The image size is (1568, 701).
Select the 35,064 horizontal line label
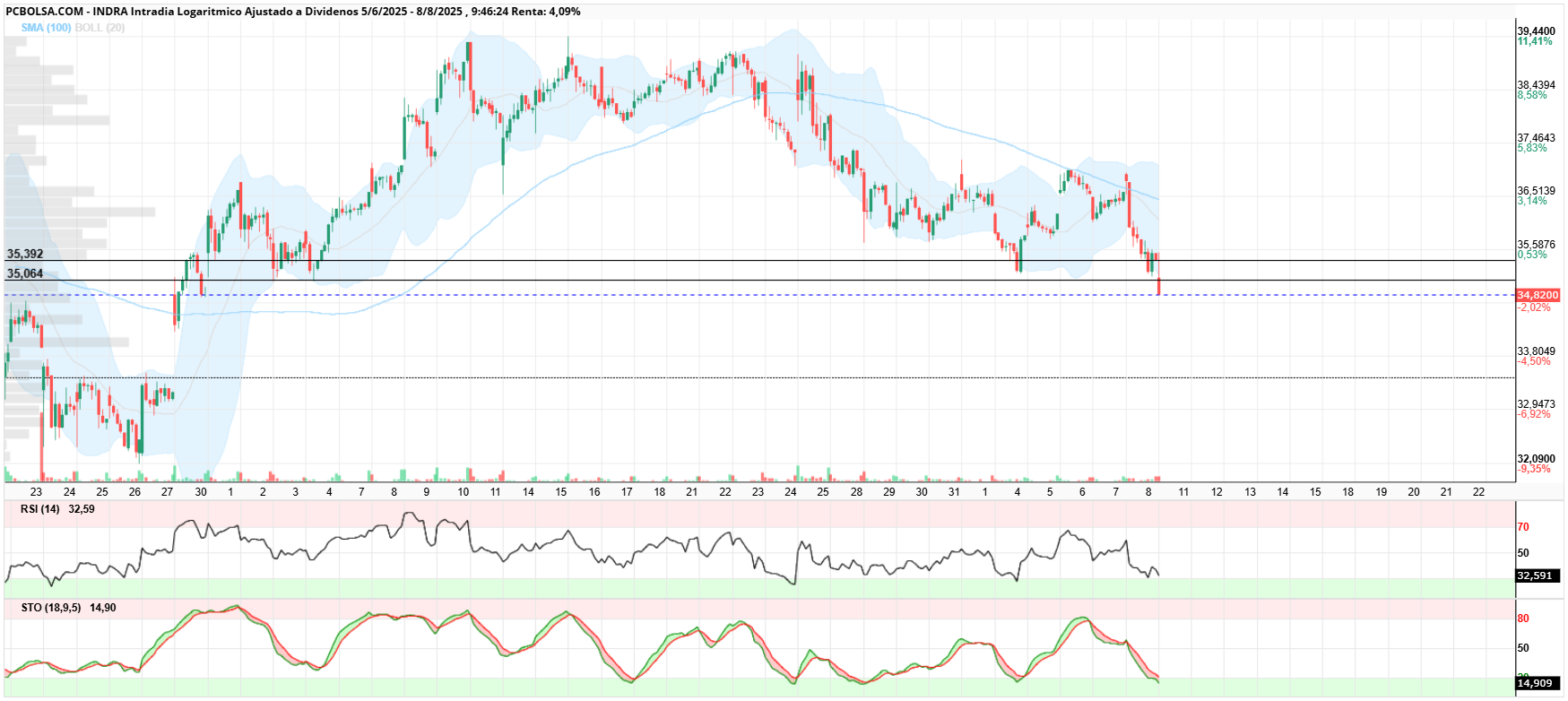(x=25, y=273)
